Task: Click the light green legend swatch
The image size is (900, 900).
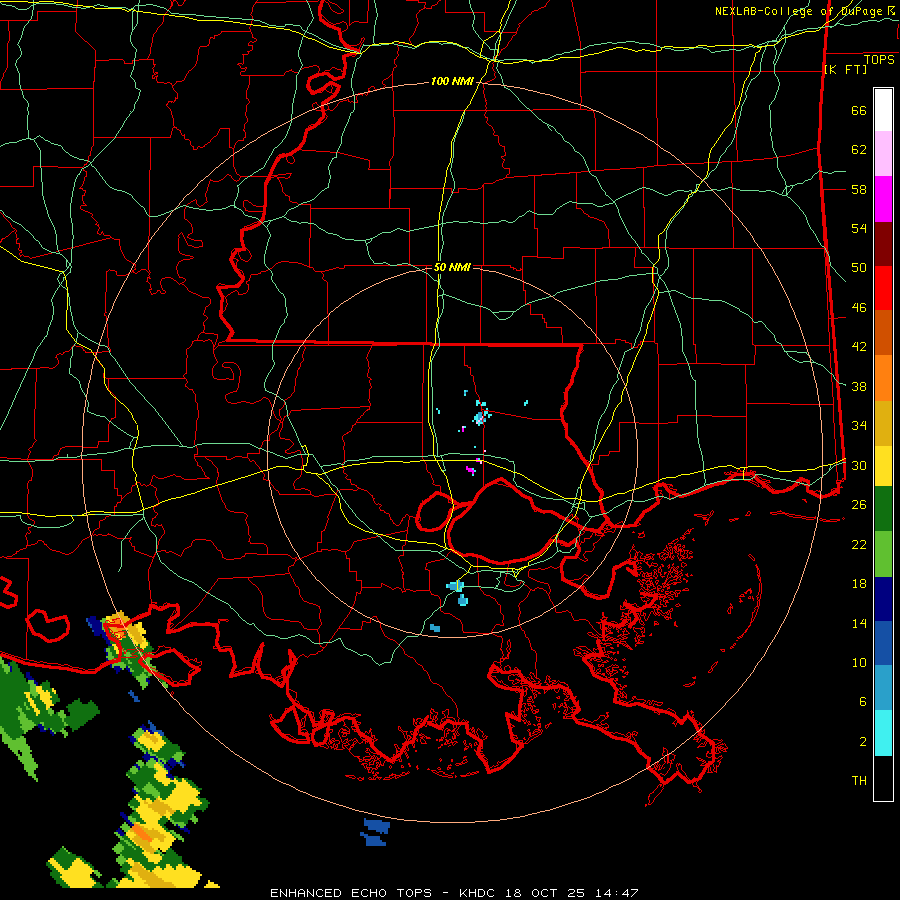Action: click(883, 554)
